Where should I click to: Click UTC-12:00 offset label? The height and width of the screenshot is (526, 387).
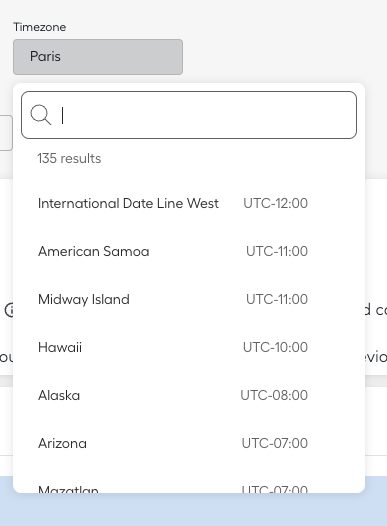[275, 203]
